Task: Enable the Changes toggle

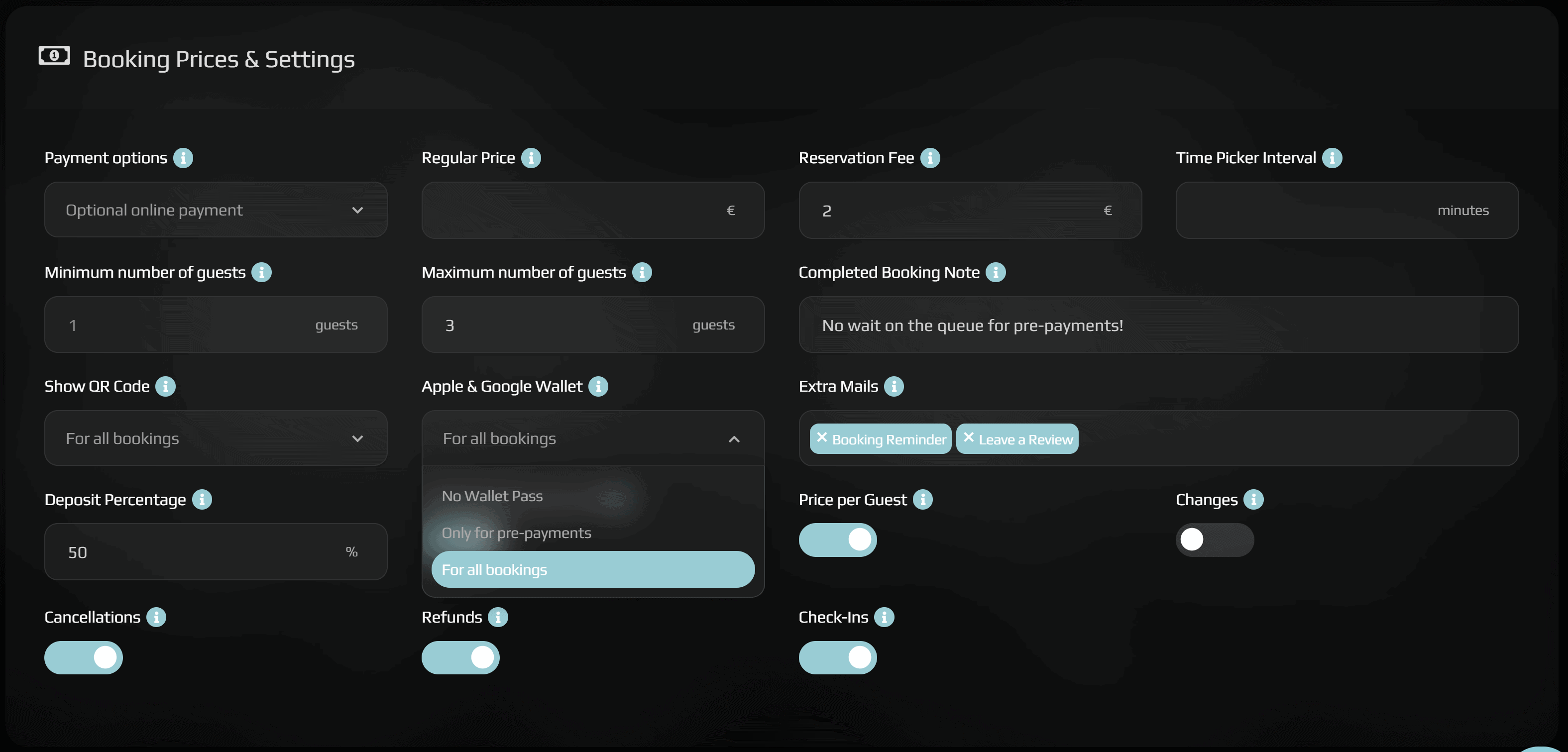Action: (1215, 539)
